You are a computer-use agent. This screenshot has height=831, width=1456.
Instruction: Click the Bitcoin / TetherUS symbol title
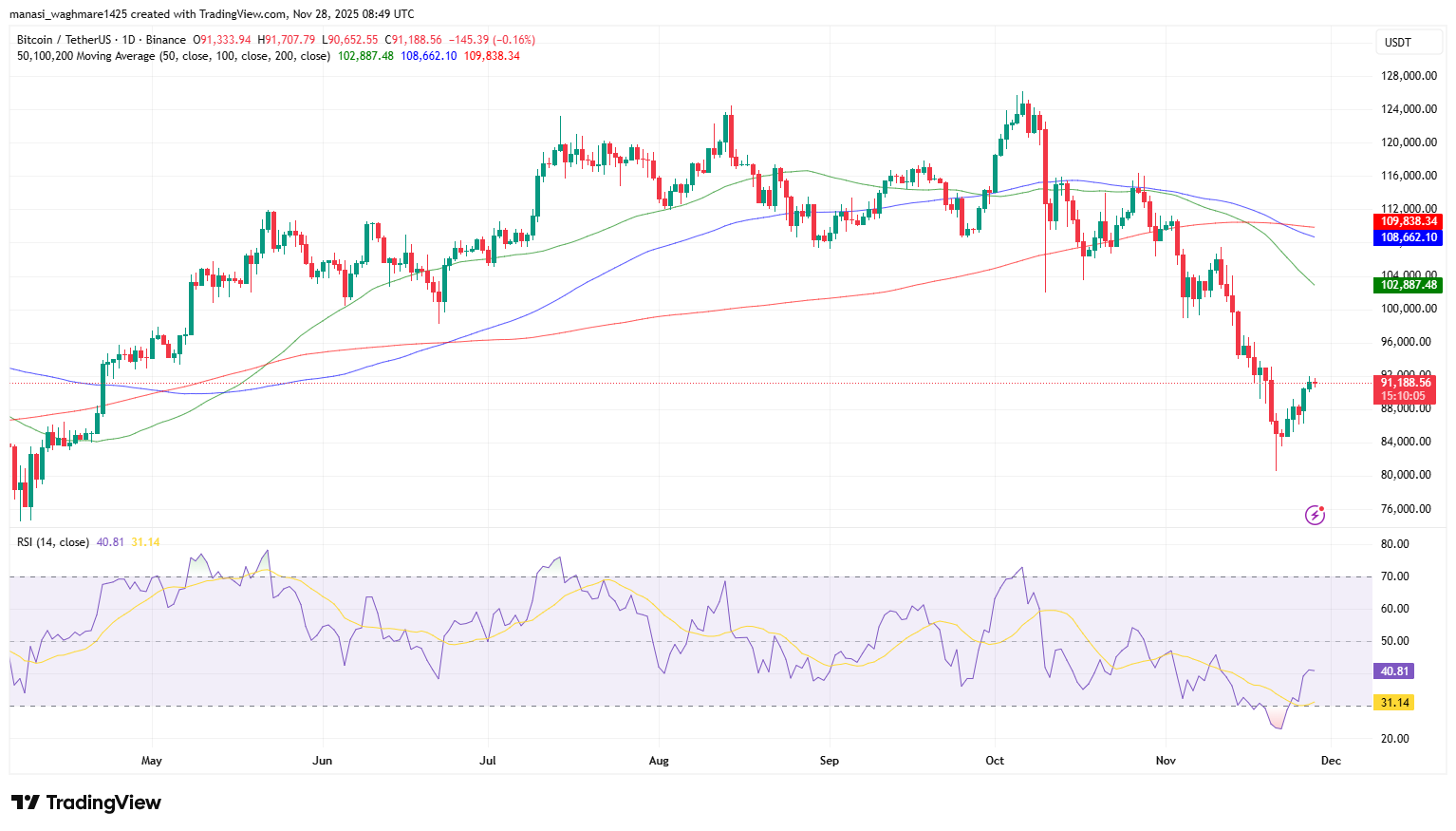coord(62,40)
